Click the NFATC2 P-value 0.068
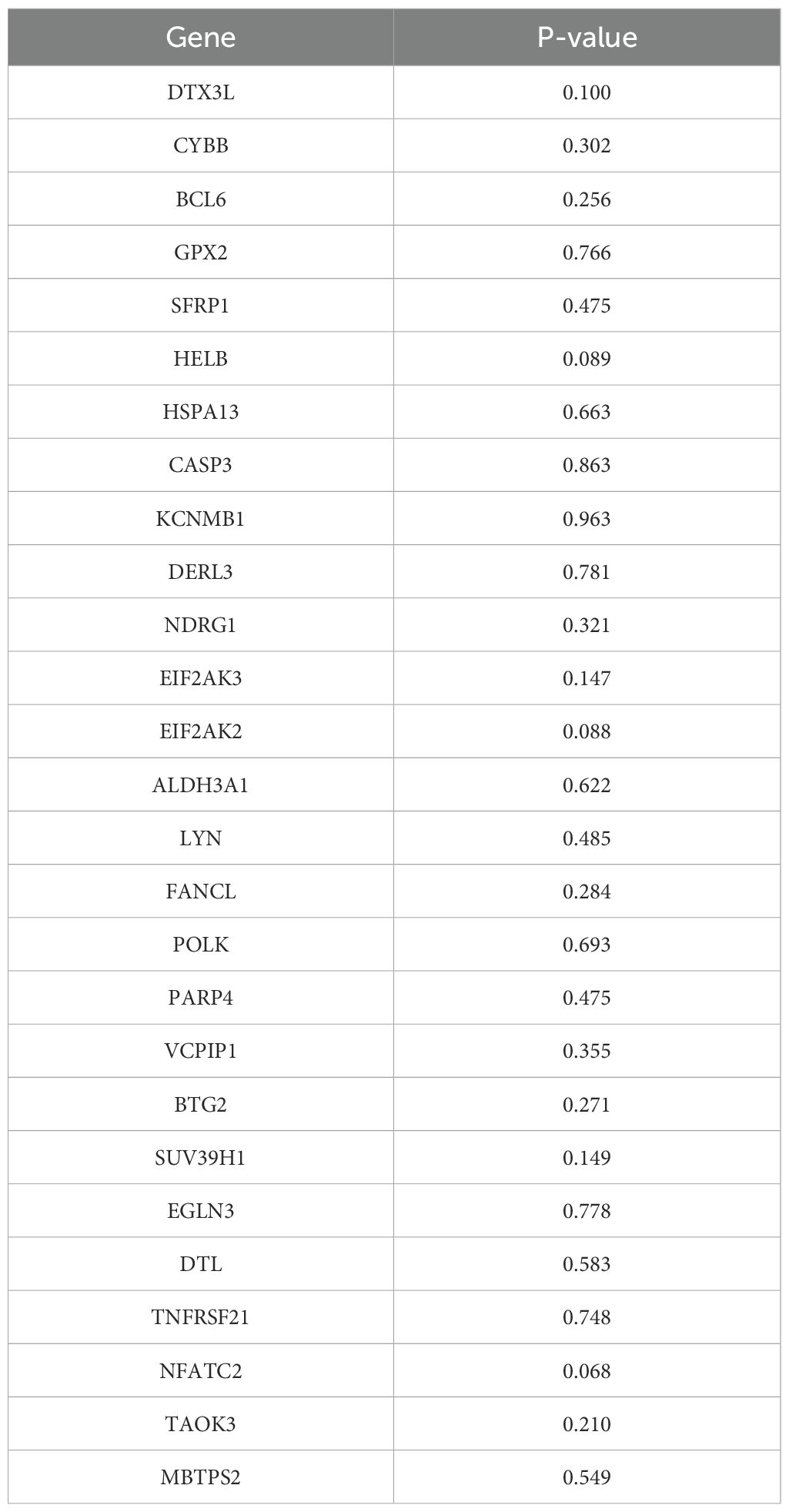Image resolution: width=789 pixels, height=1512 pixels. [587, 1371]
